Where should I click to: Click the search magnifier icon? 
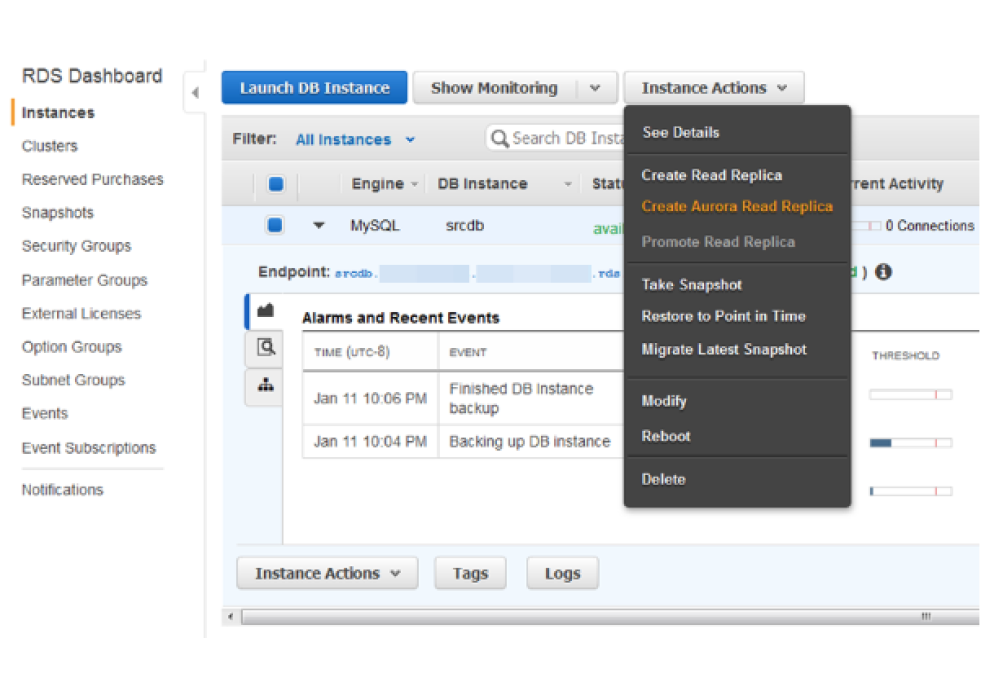[x=500, y=138]
